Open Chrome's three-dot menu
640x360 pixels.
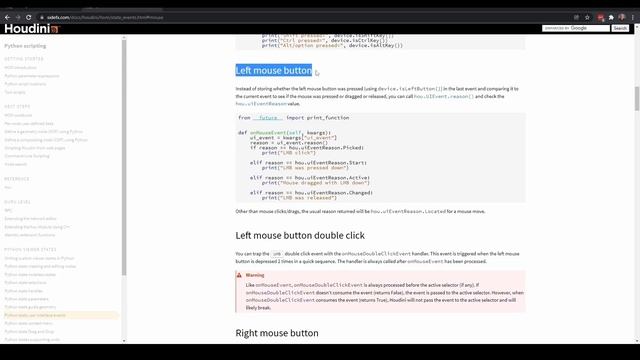(633, 18)
